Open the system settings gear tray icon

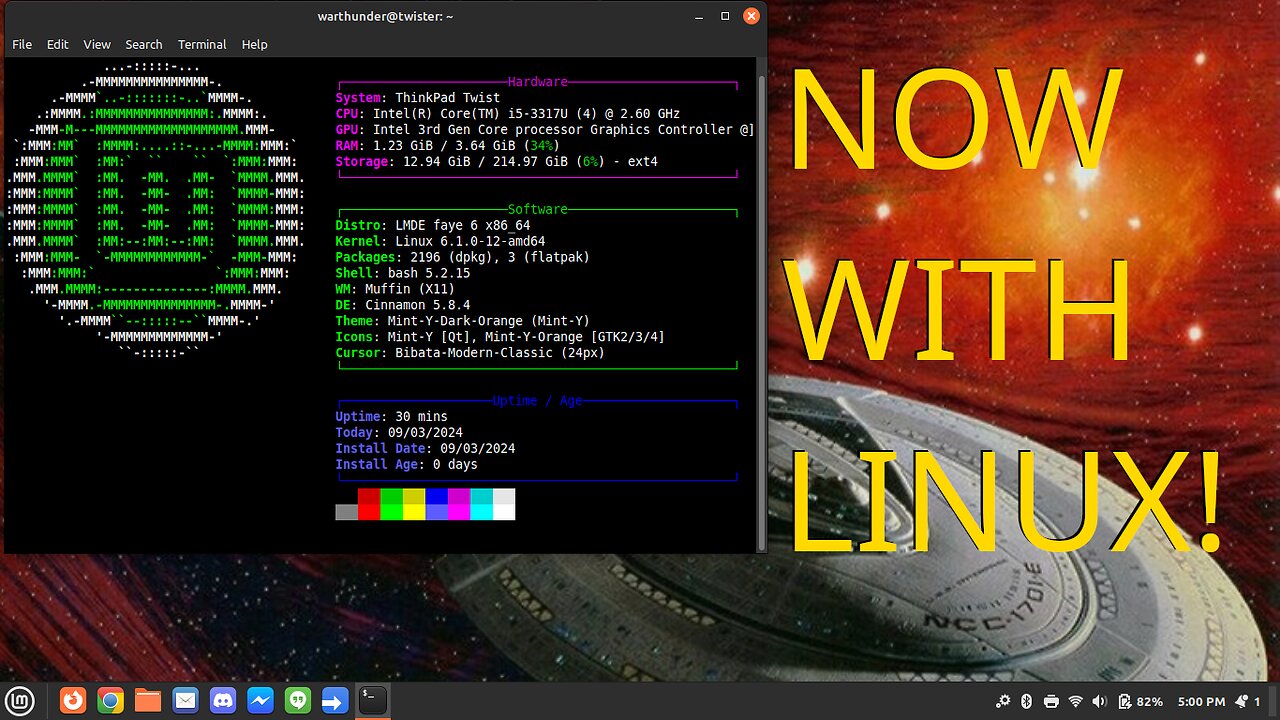(x=1004, y=702)
